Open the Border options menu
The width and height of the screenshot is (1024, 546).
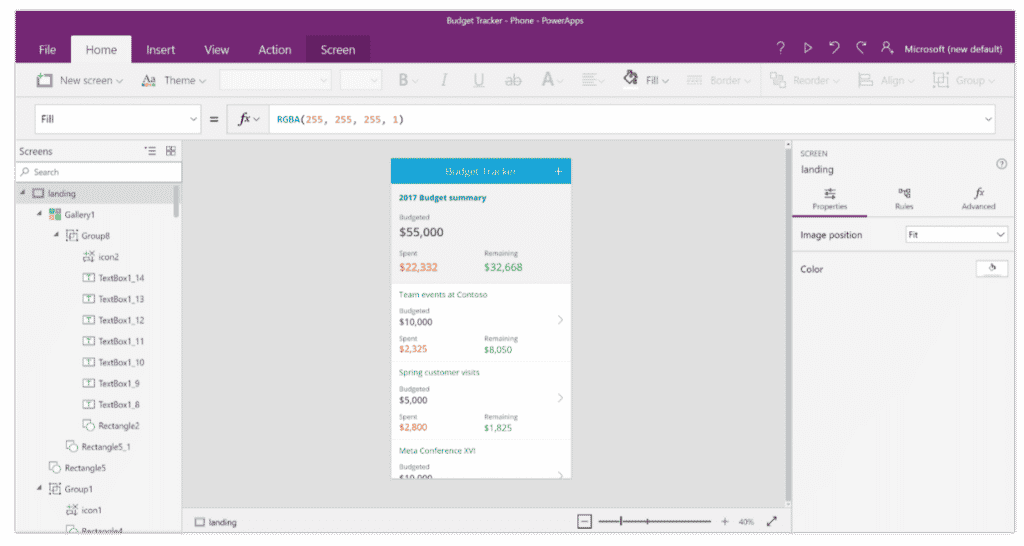pos(718,80)
